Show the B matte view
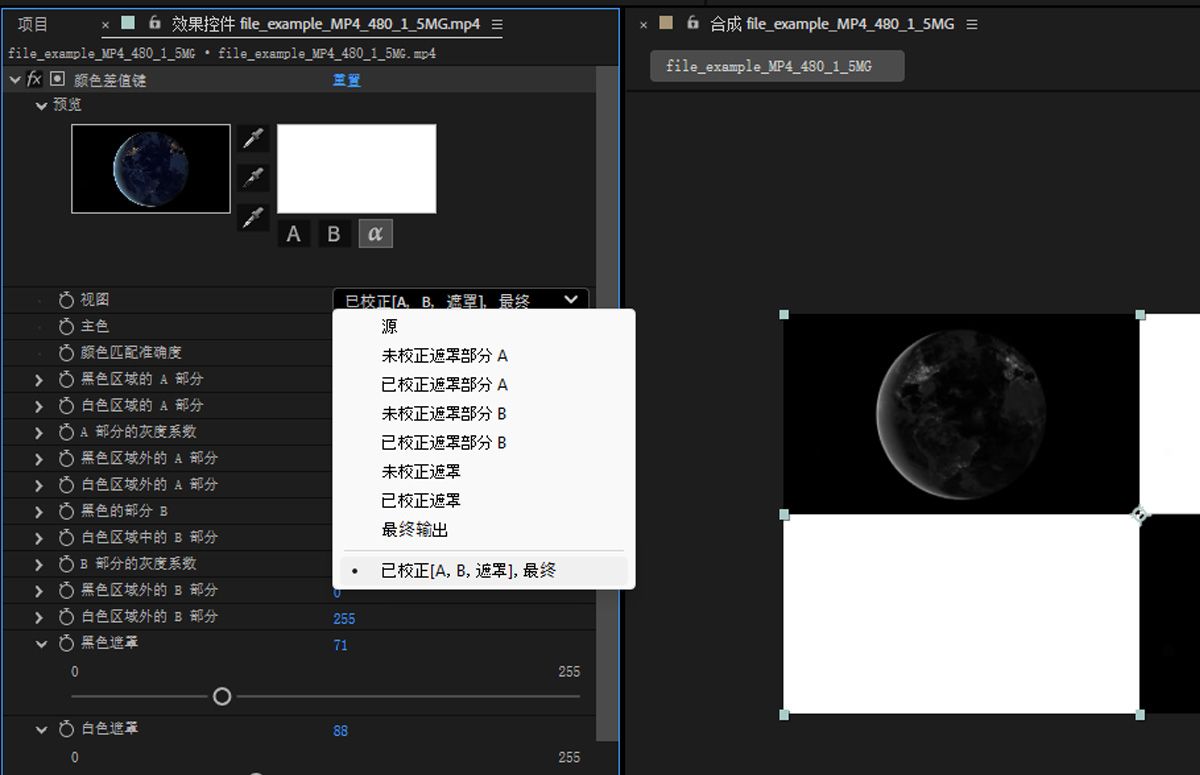The width and height of the screenshot is (1200, 775). pyautogui.click(x=332, y=233)
